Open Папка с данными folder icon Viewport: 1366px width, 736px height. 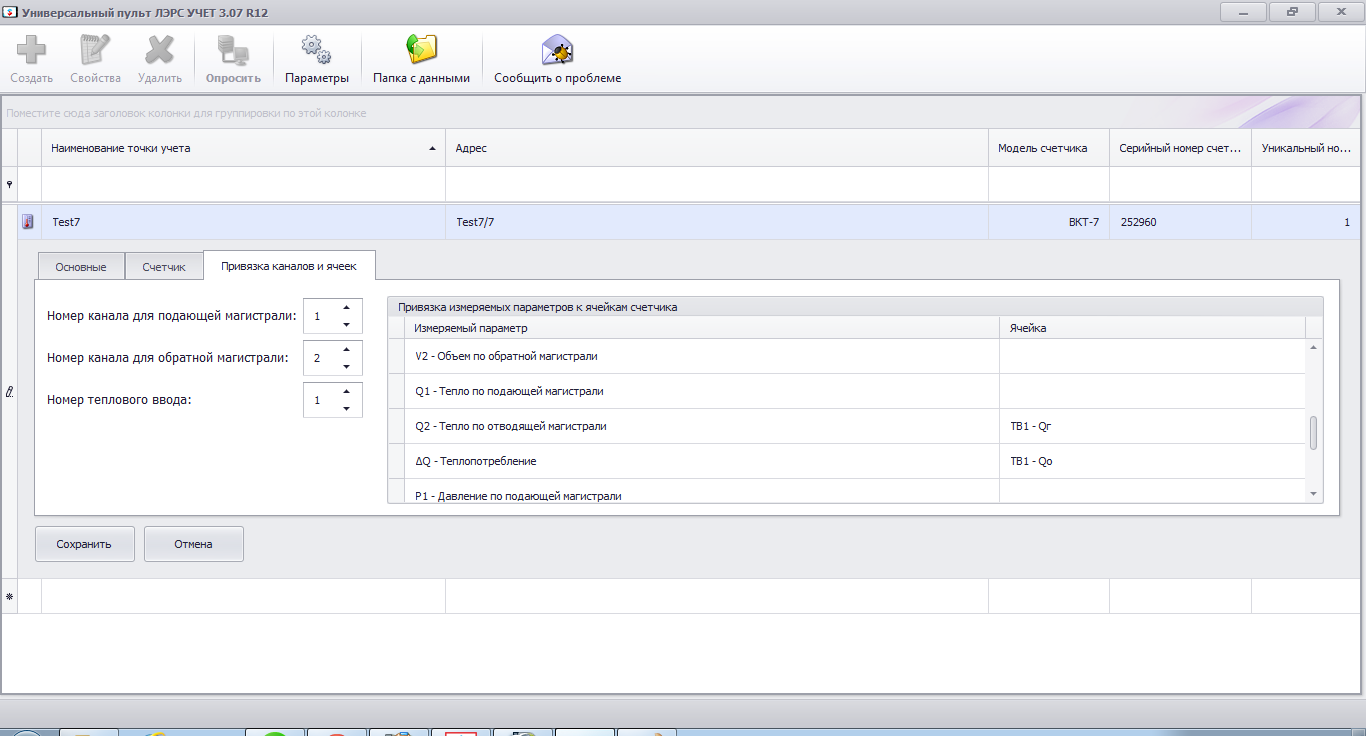pyautogui.click(x=421, y=50)
